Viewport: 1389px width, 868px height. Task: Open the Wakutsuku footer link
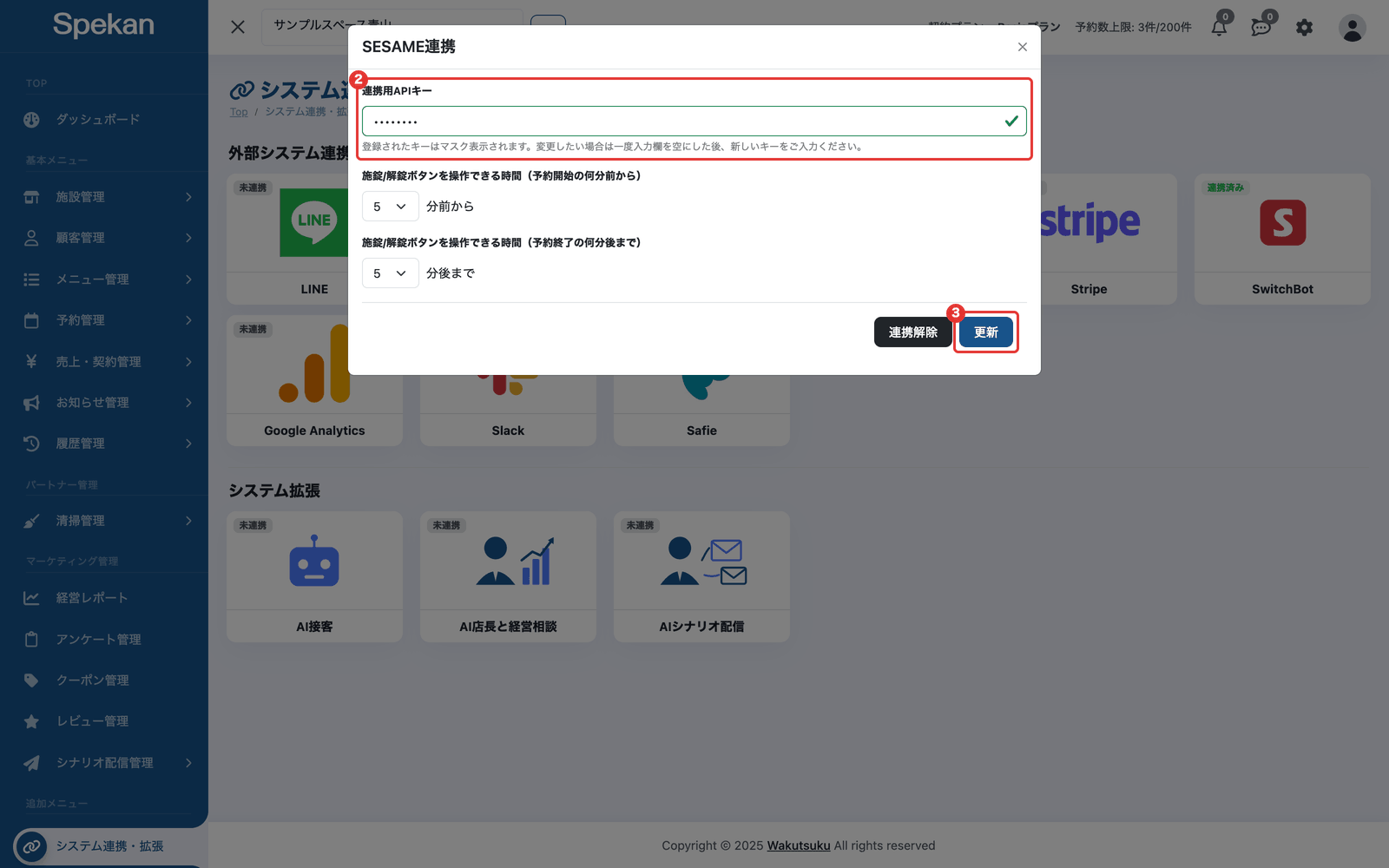pos(799,845)
